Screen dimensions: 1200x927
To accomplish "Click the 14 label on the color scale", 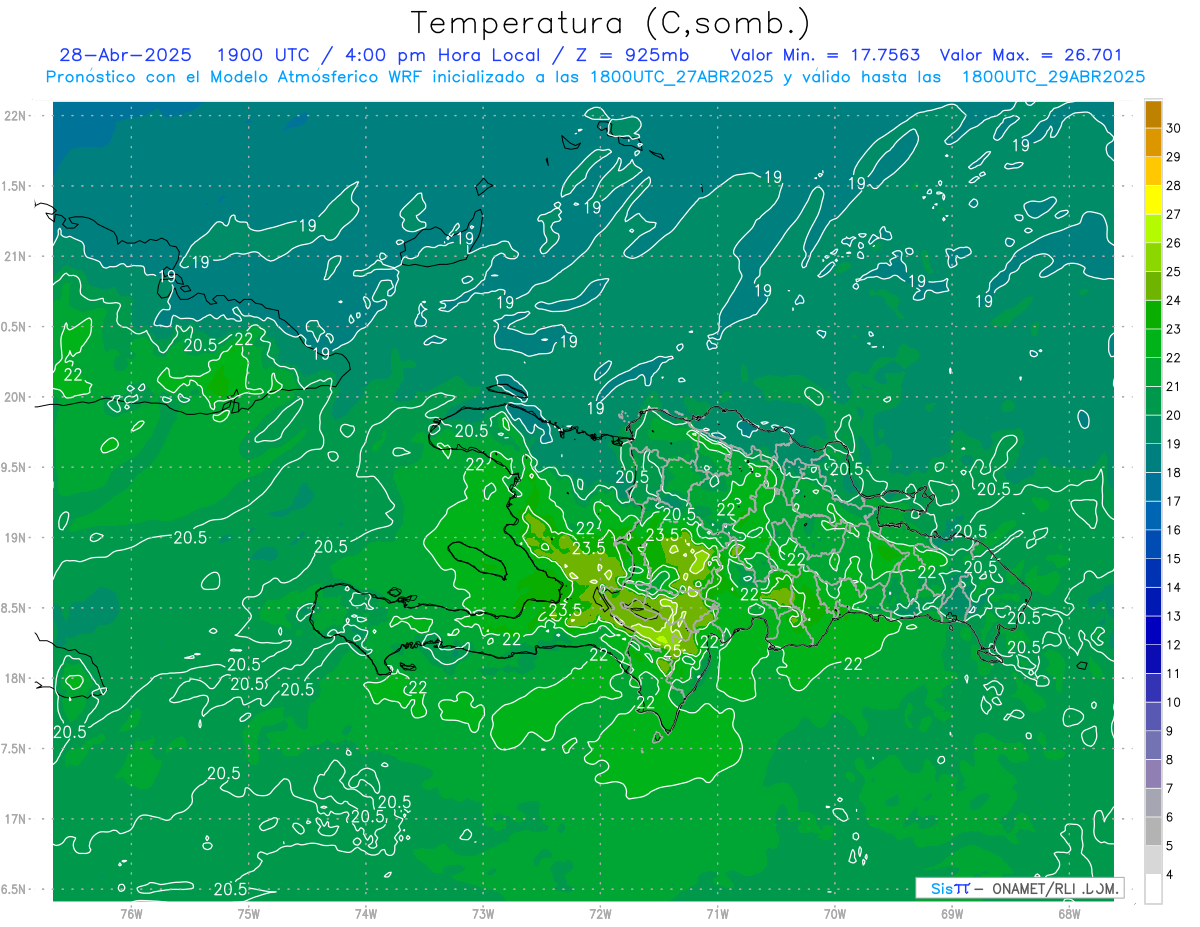I will [x=1175, y=587].
